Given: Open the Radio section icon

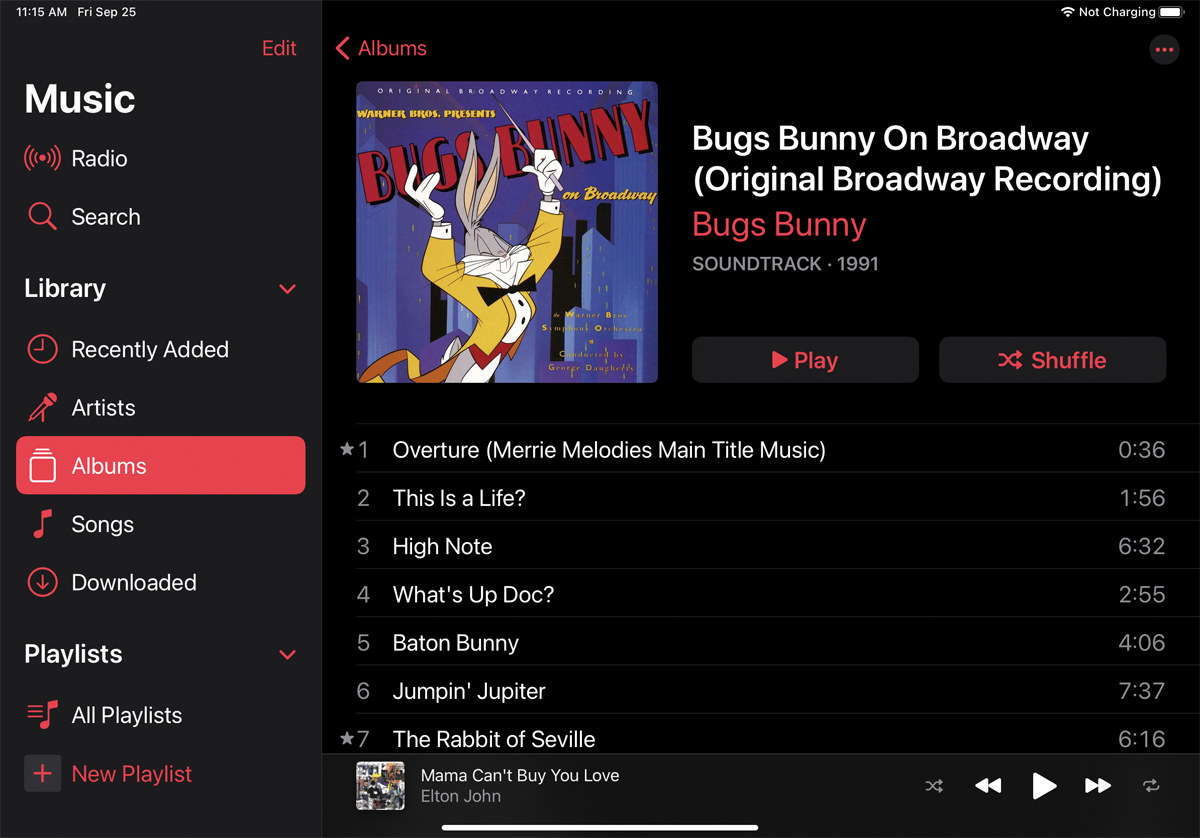Looking at the screenshot, I should (x=42, y=158).
